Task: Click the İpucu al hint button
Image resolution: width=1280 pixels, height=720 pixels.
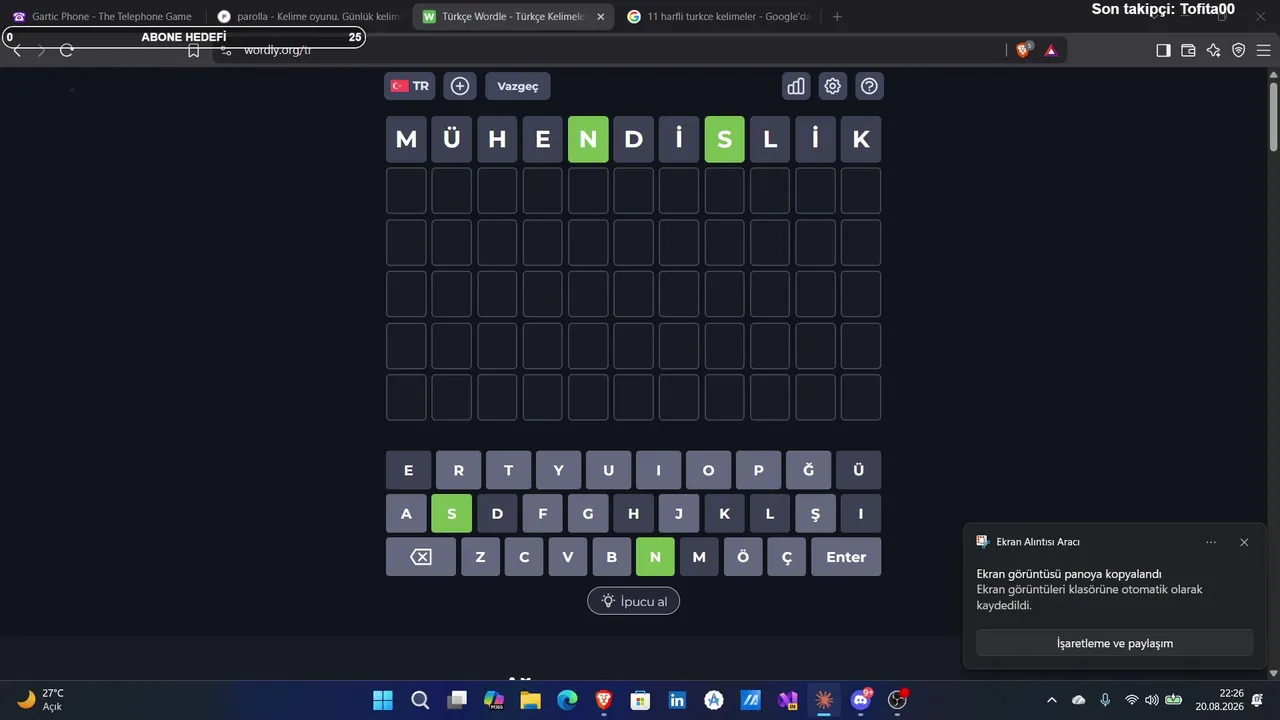Action: click(x=634, y=601)
